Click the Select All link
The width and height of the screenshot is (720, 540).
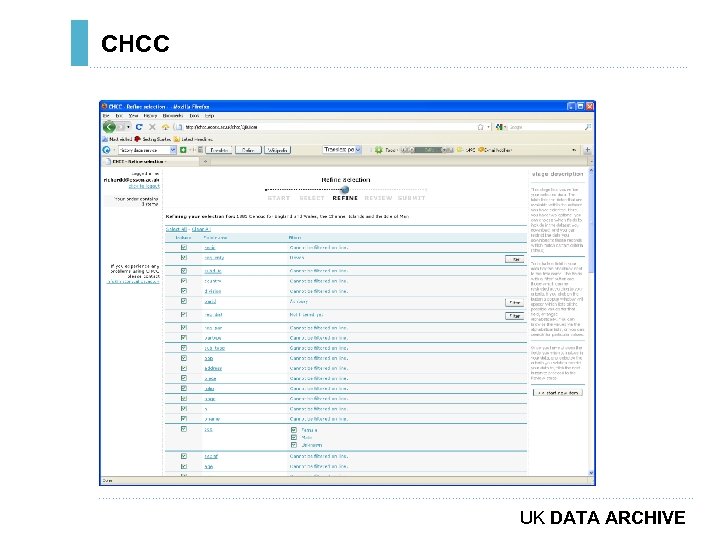[176, 229]
